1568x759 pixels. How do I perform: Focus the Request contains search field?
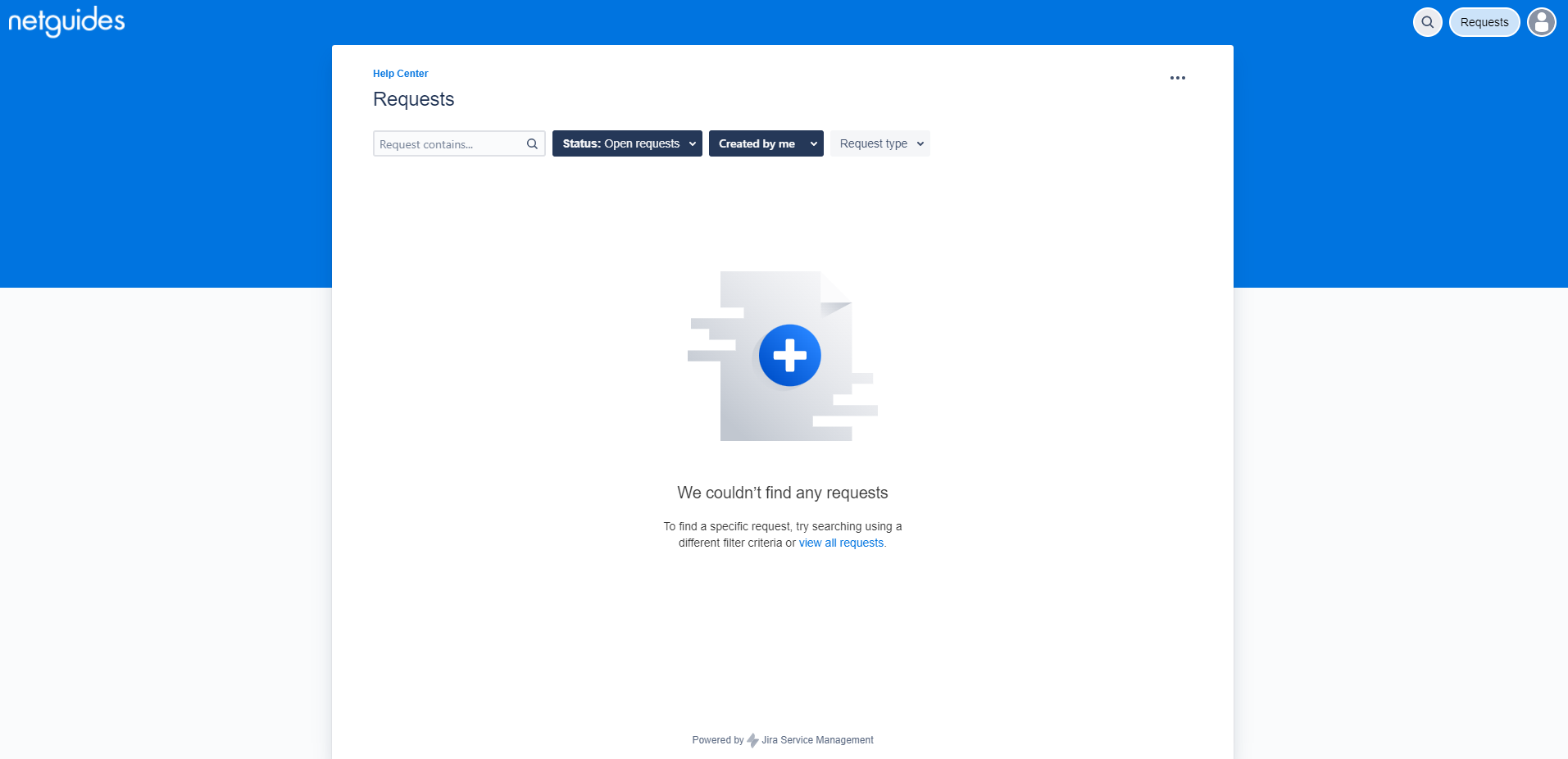pyautogui.click(x=448, y=144)
